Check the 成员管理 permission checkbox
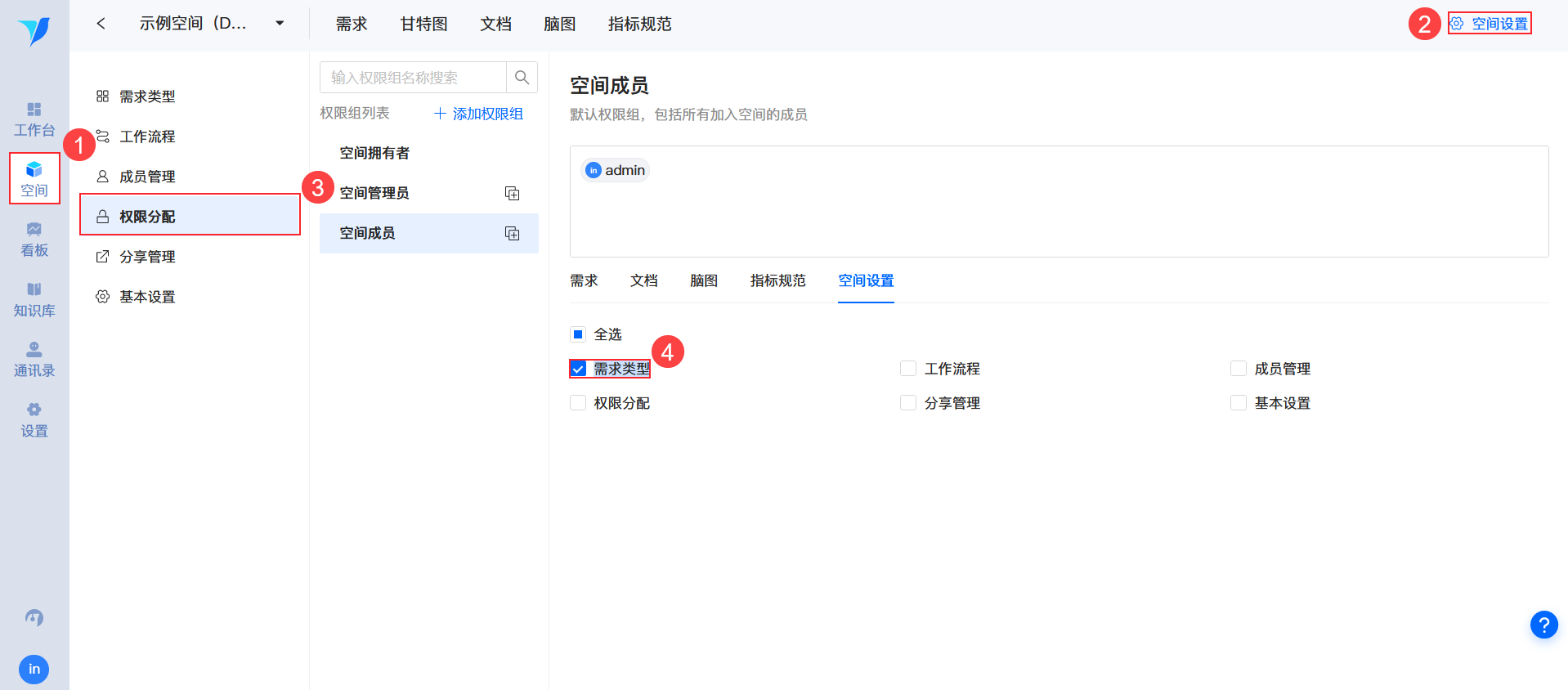1568x690 pixels. click(1239, 369)
